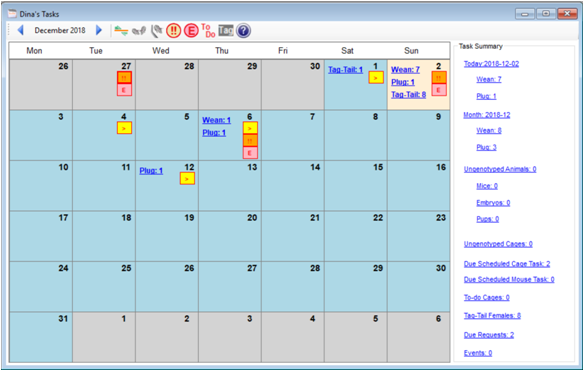Open help with the question mark icon
The image size is (584, 371).
click(243, 31)
